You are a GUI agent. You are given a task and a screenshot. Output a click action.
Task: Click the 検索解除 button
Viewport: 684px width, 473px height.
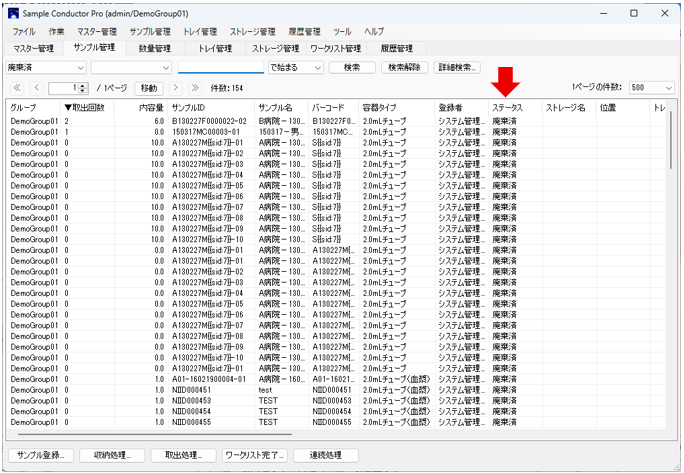coord(407,67)
